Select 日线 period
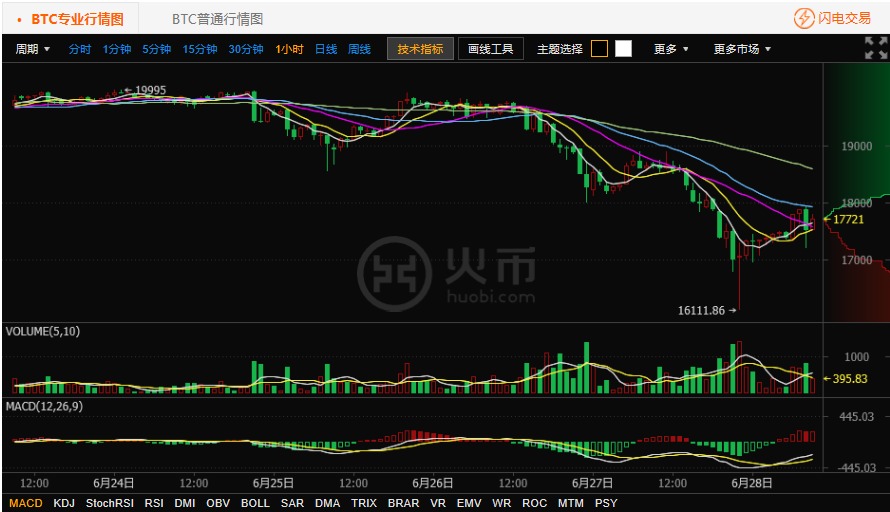890x512 pixels. click(x=326, y=49)
